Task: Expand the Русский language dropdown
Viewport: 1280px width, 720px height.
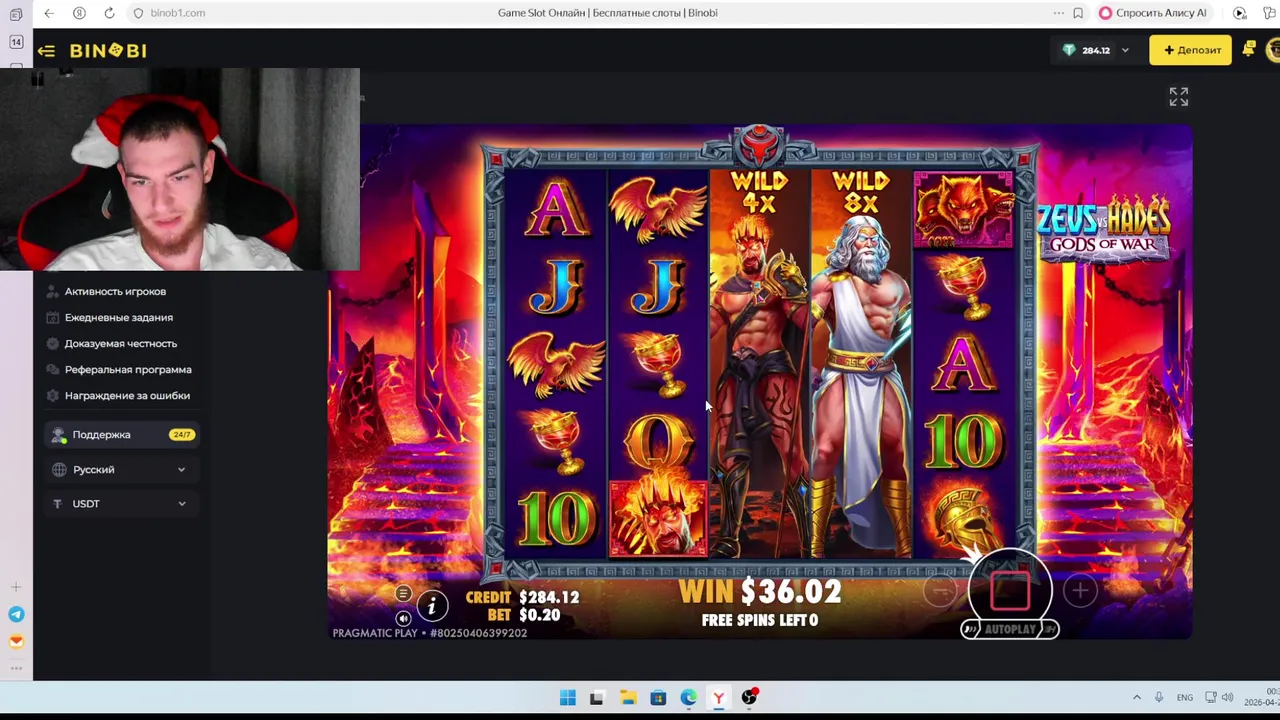Action: [x=120, y=469]
